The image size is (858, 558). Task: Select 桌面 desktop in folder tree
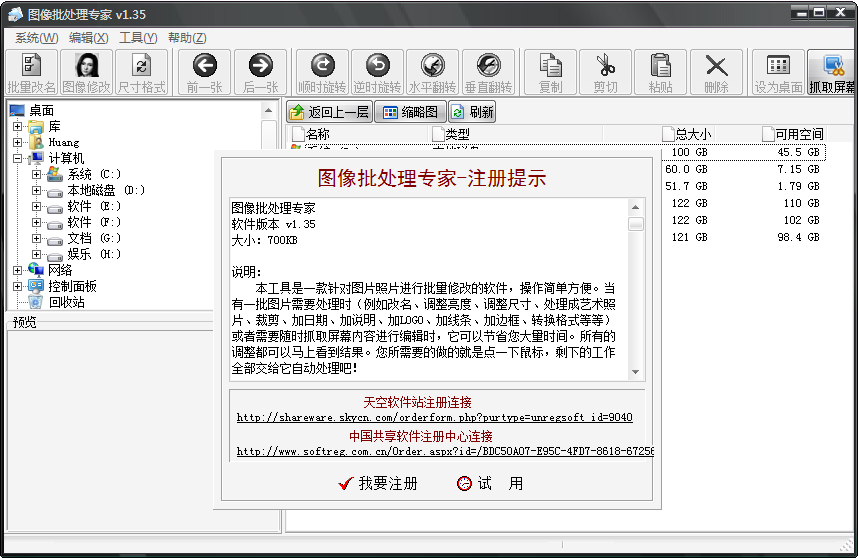click(42, 111)
